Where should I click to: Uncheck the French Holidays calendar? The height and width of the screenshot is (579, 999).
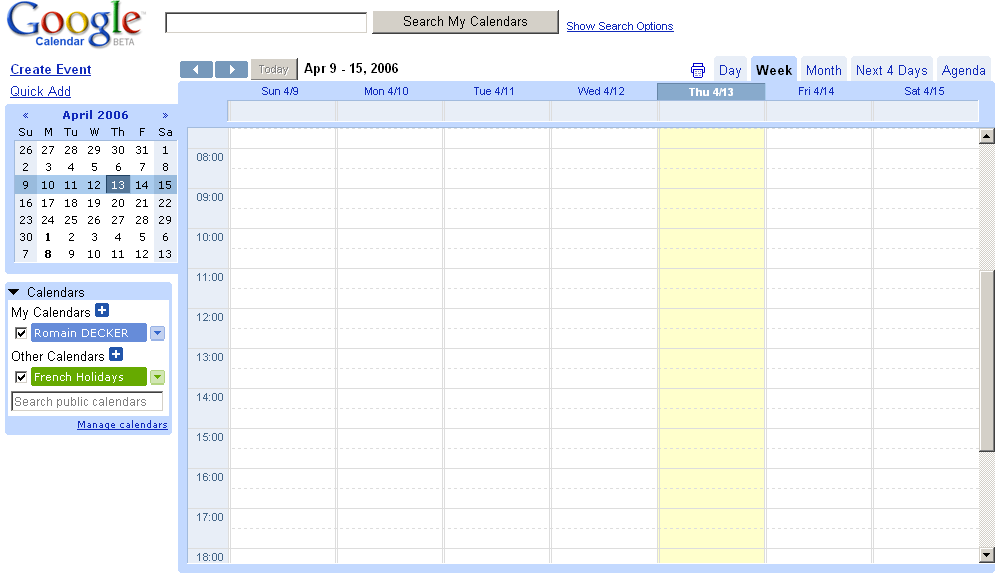(21, 377)
